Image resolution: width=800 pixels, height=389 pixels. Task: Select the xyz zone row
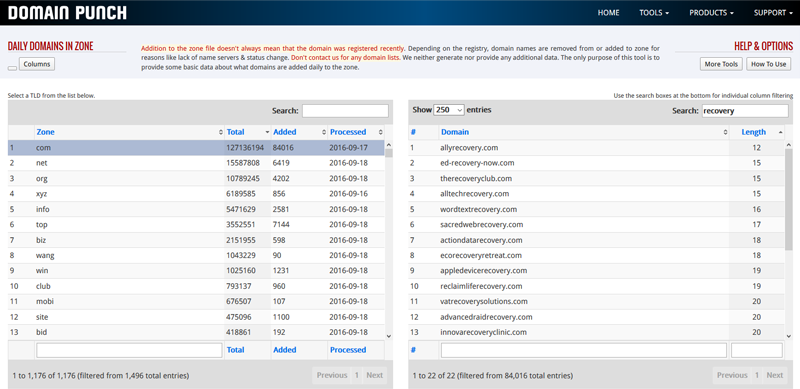point(196,194)
